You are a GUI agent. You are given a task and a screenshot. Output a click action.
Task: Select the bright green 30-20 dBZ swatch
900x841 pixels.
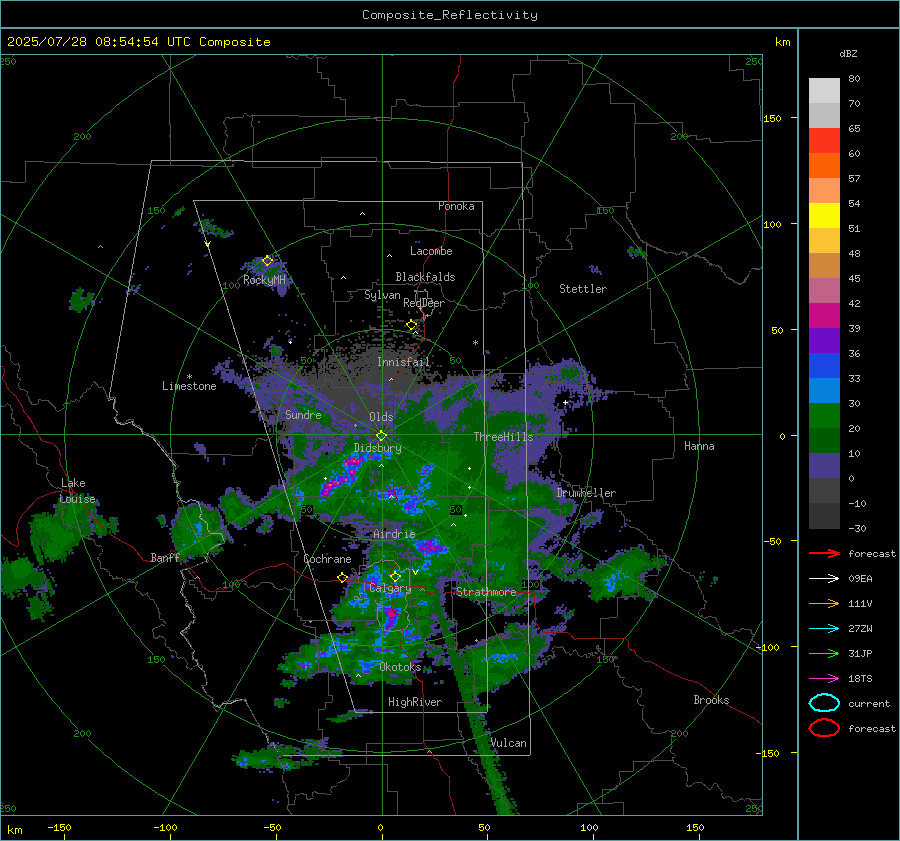coord(824,416)
